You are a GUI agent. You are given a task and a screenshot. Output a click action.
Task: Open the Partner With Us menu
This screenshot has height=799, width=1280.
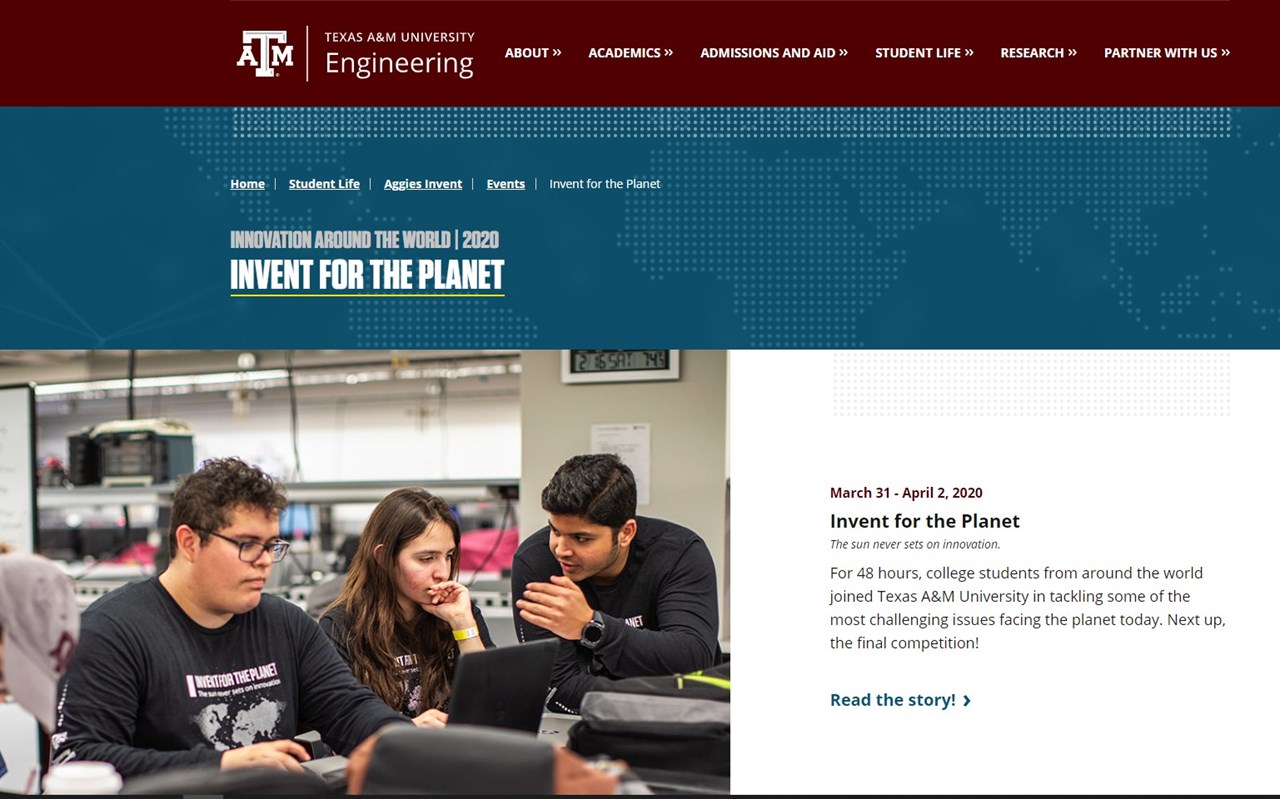coord(1167,53)
